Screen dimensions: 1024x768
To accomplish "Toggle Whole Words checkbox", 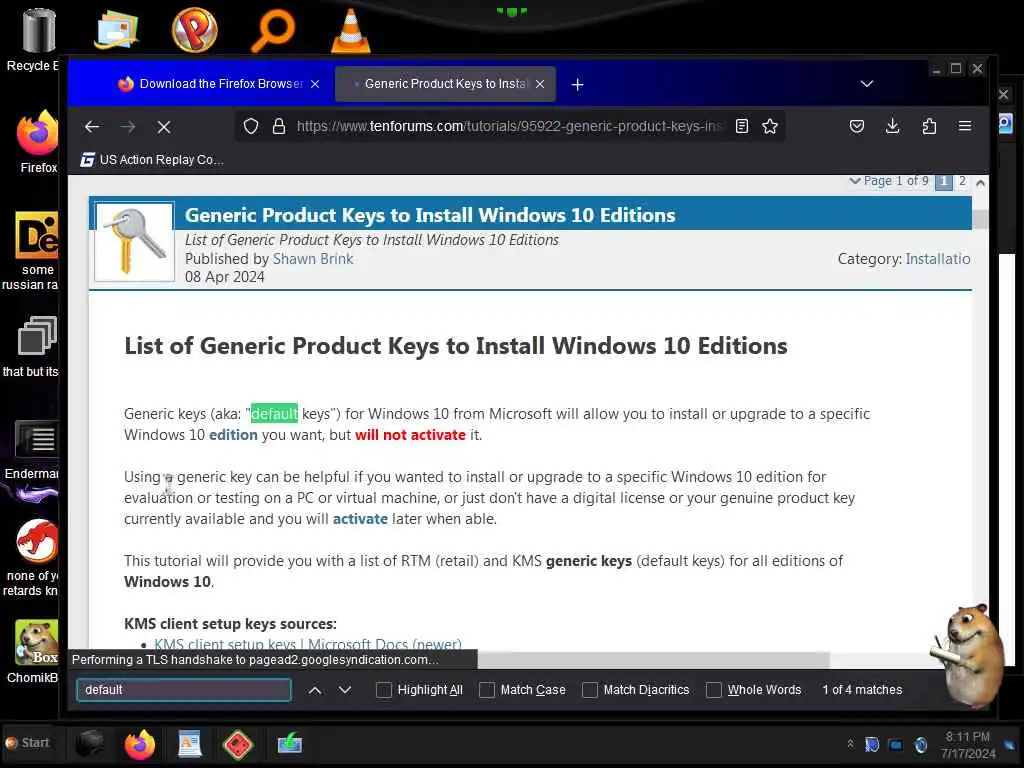I will (714, 690).
